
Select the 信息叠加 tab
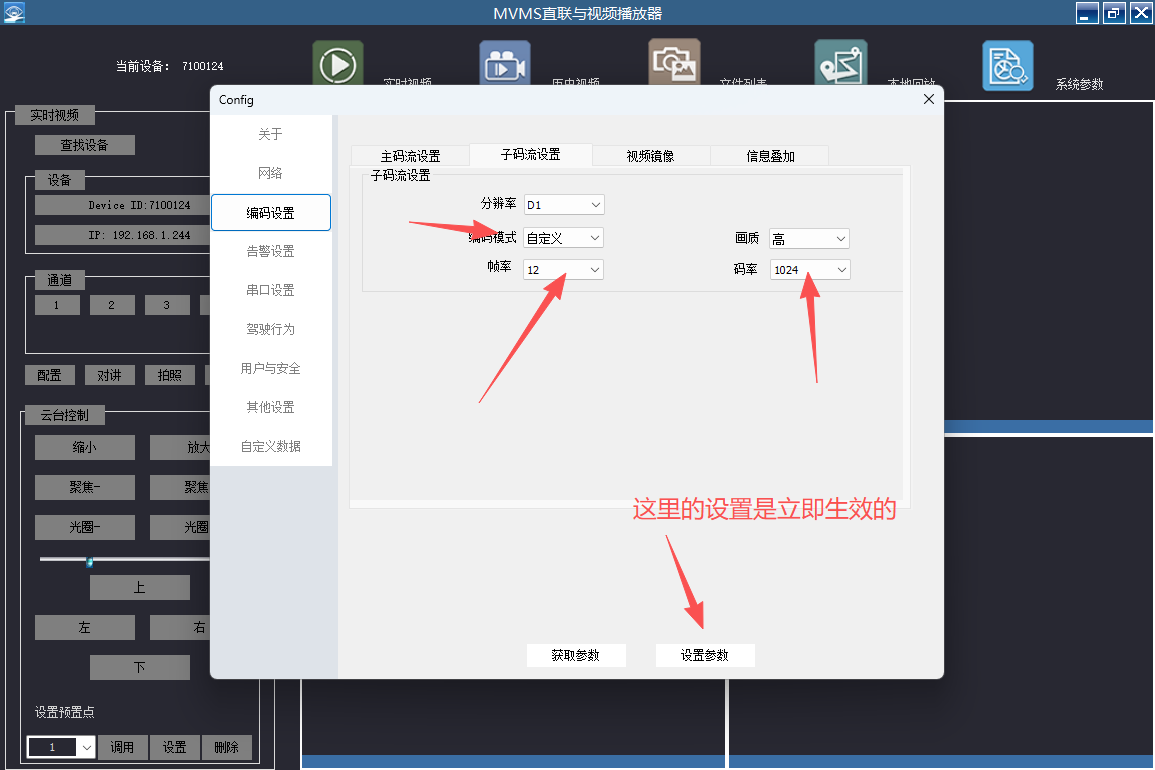click(x=770, y=156)
